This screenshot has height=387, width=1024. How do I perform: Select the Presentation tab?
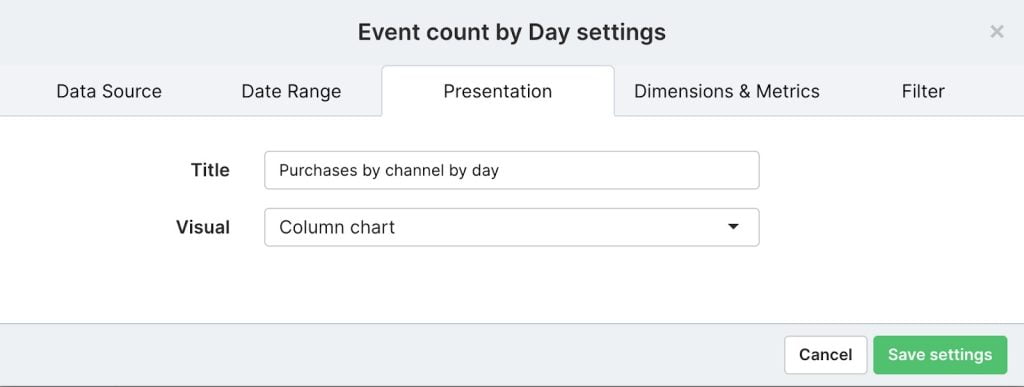pos(498,91)
